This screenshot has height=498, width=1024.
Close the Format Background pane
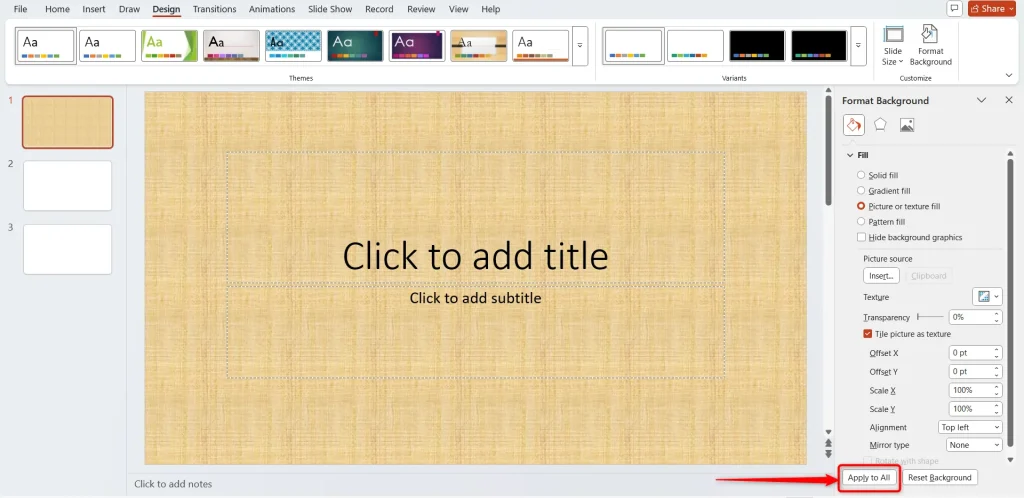[x=1009, y=100]
